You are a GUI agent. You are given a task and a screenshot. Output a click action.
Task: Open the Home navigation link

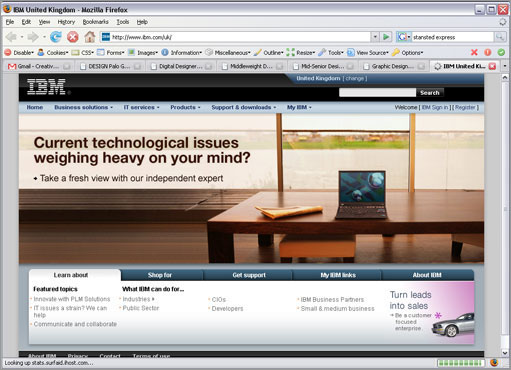35,107
